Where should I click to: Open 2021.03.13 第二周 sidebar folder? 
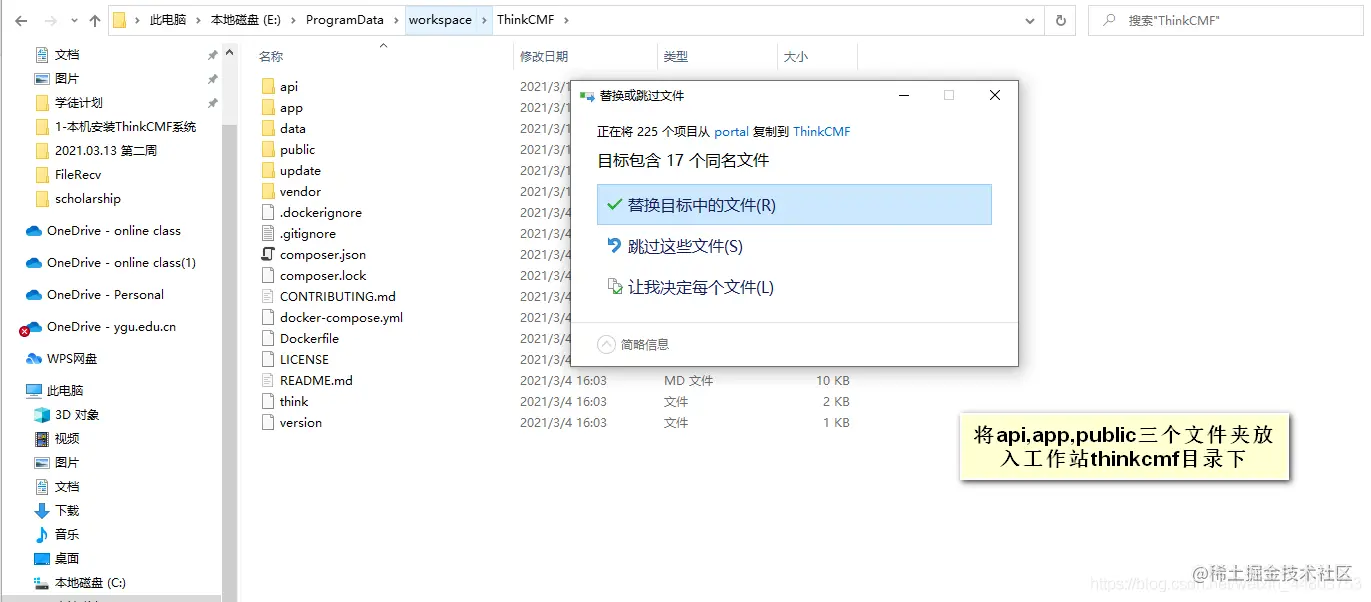(x=105, y=151)
